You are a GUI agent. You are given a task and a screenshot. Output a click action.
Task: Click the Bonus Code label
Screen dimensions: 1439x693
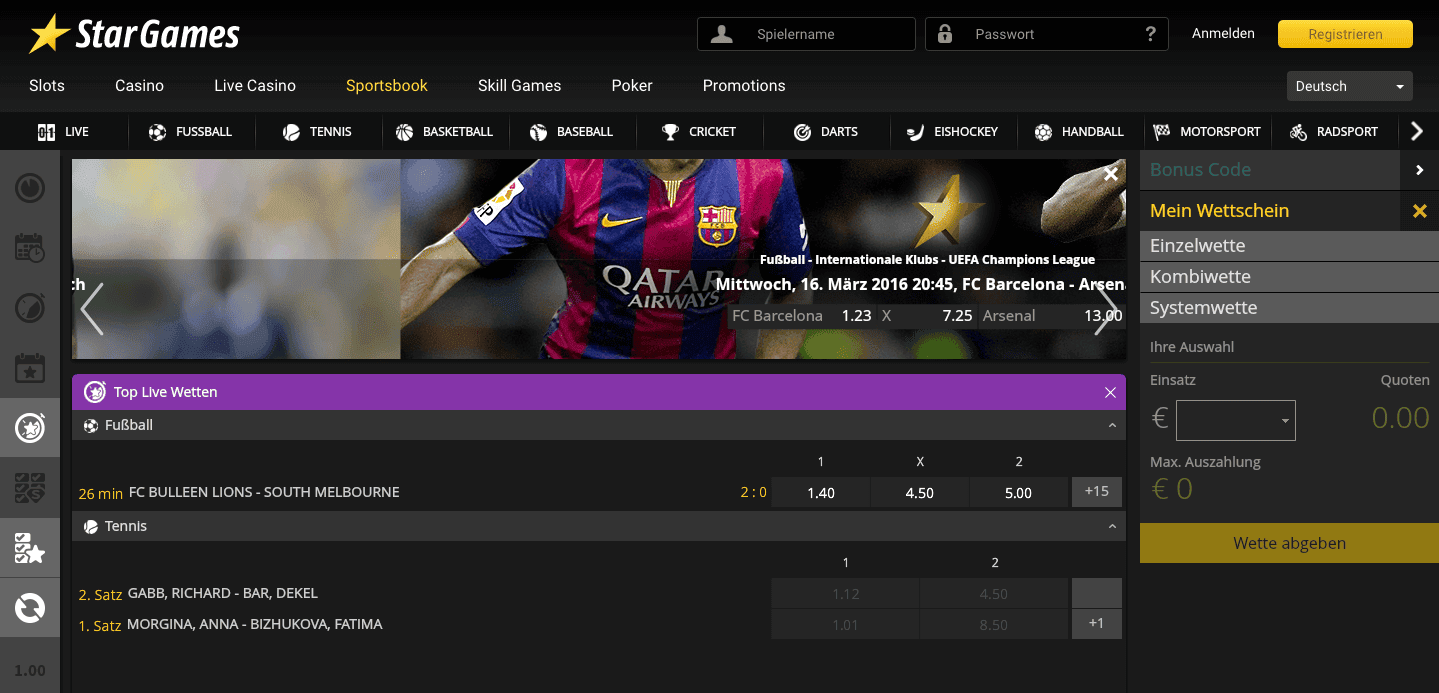tap(1200, 170)
